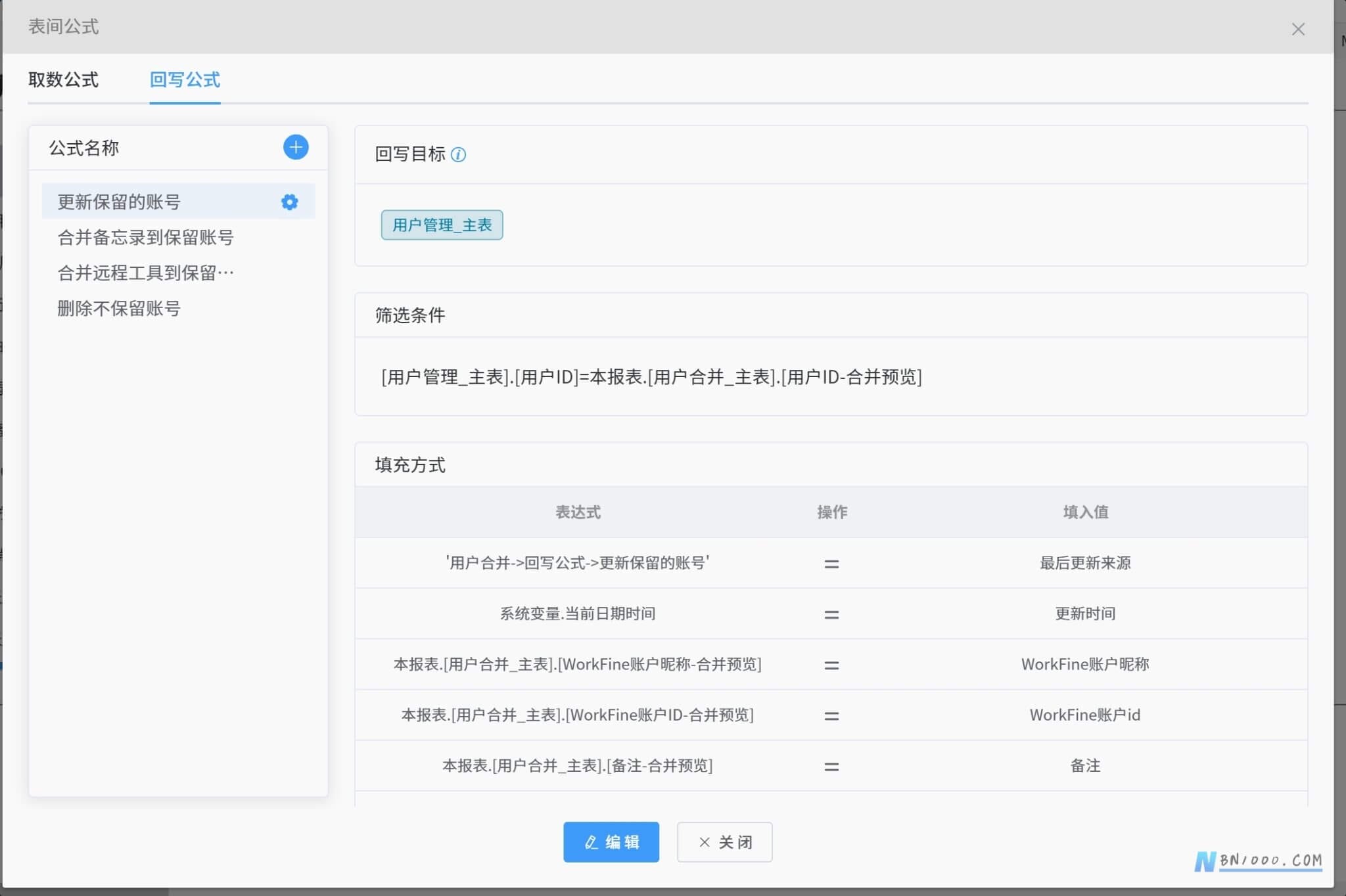Screen dimensions: 1346x896
Task: Click the 用户管理_主表 target tag
Action: click(x=442, y=225)
